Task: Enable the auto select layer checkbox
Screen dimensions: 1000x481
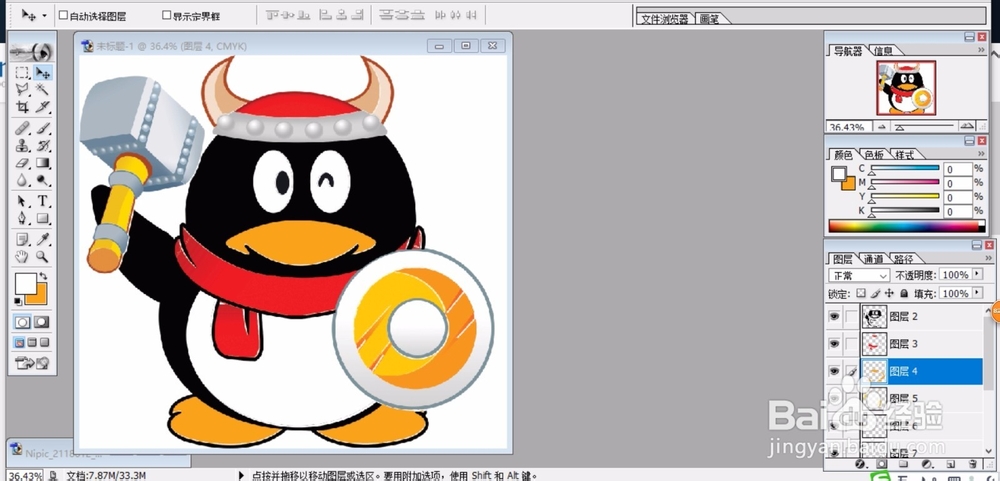Action: point(63,15)
